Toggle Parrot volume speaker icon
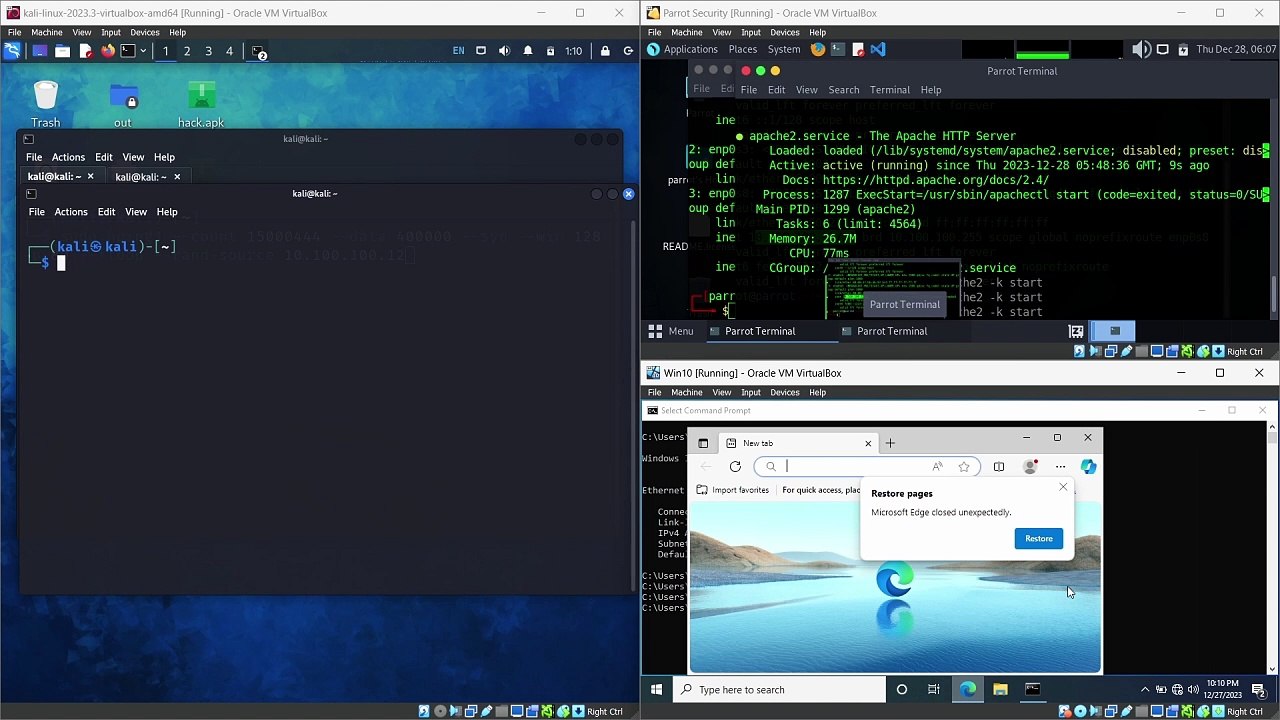Screen dimensions: 1280x720 pyautogui.click(x=1141, y=49)
